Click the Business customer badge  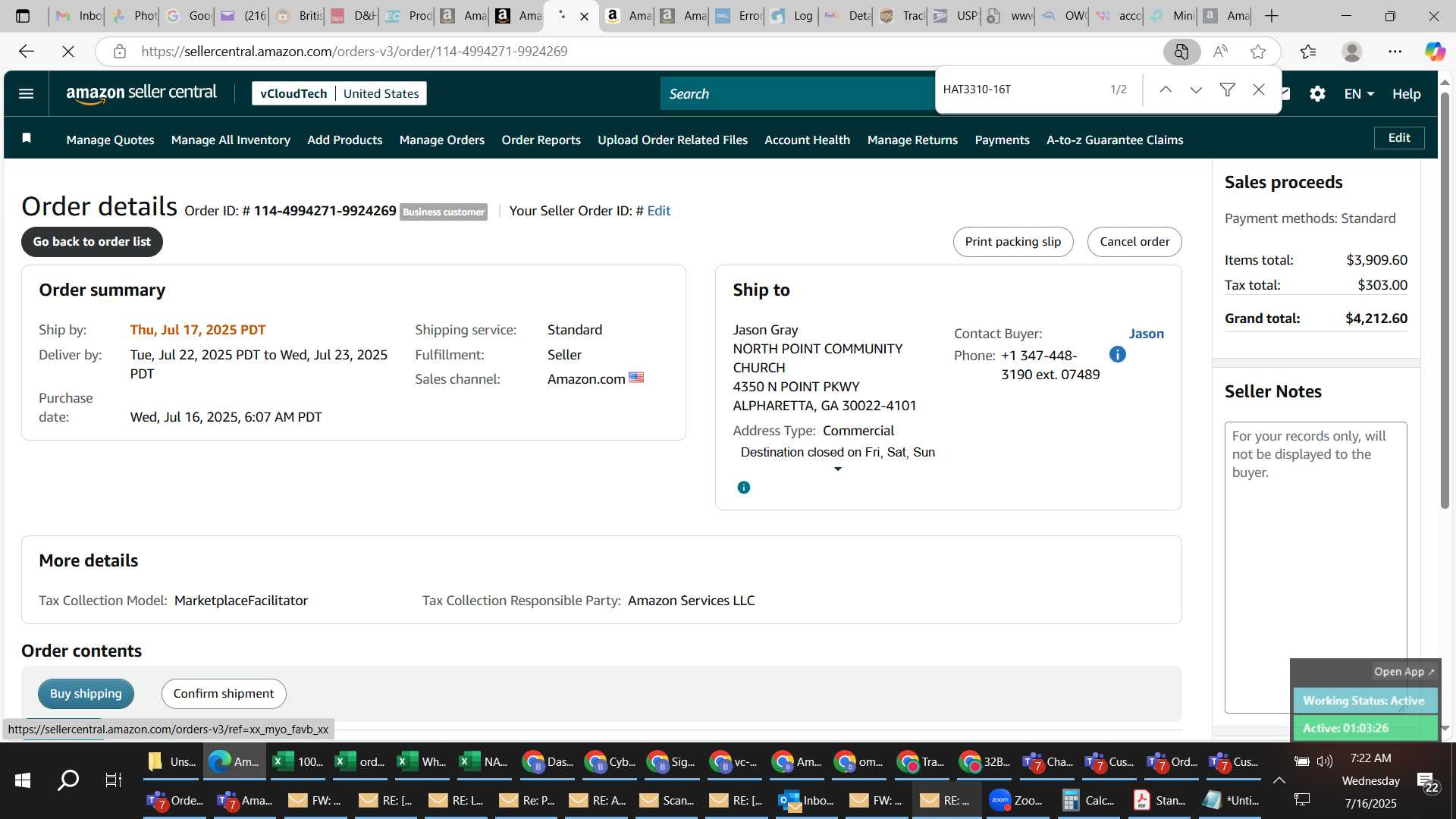pyautogui.click(x=444, y=212)
